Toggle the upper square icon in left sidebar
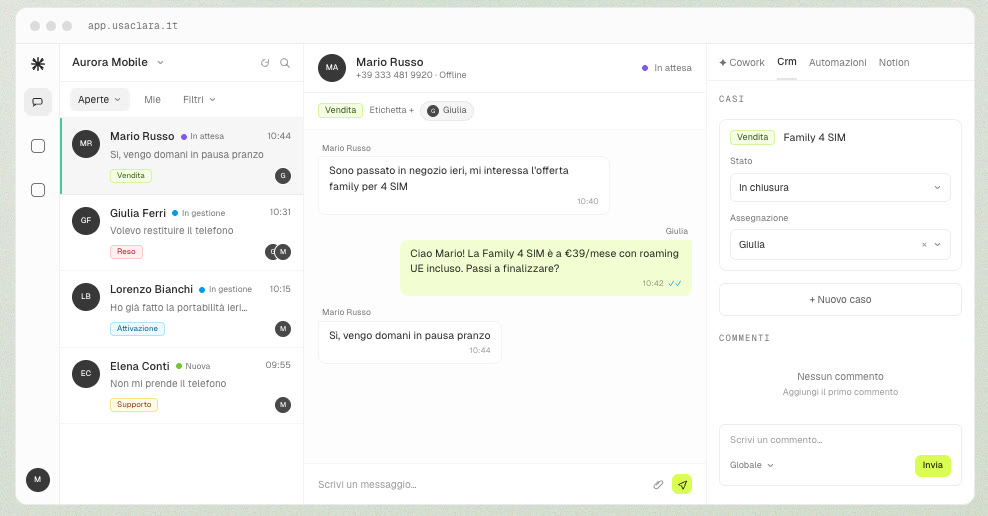 click(x=38, y=146)
